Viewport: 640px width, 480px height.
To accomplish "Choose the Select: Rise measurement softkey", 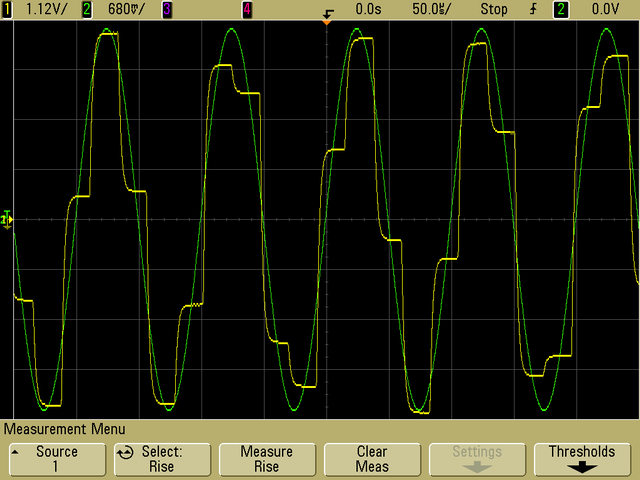I will [162, 460].
